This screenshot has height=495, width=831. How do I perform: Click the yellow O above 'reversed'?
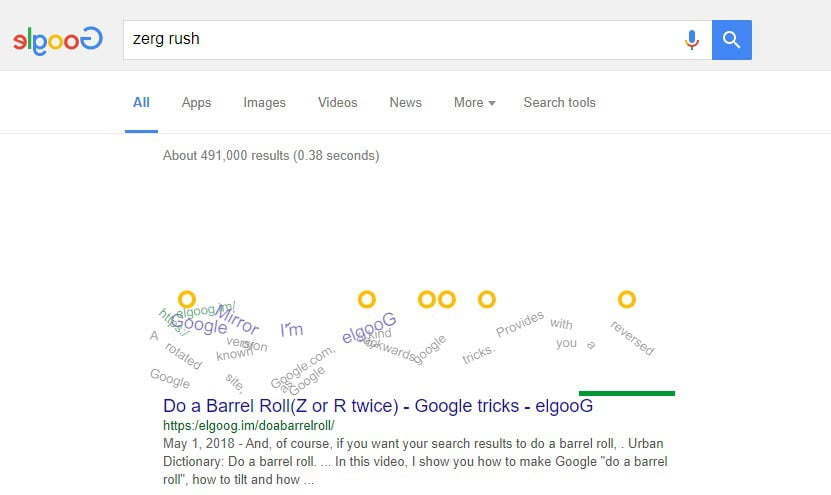point(626,299)
